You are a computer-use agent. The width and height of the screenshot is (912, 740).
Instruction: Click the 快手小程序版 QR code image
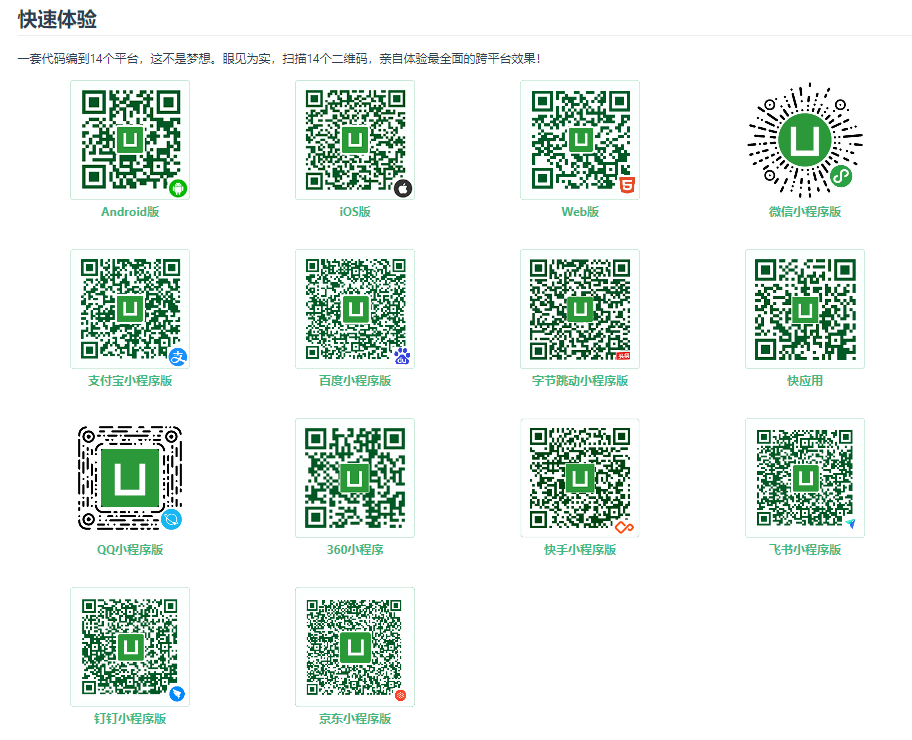tap(580, 478)
